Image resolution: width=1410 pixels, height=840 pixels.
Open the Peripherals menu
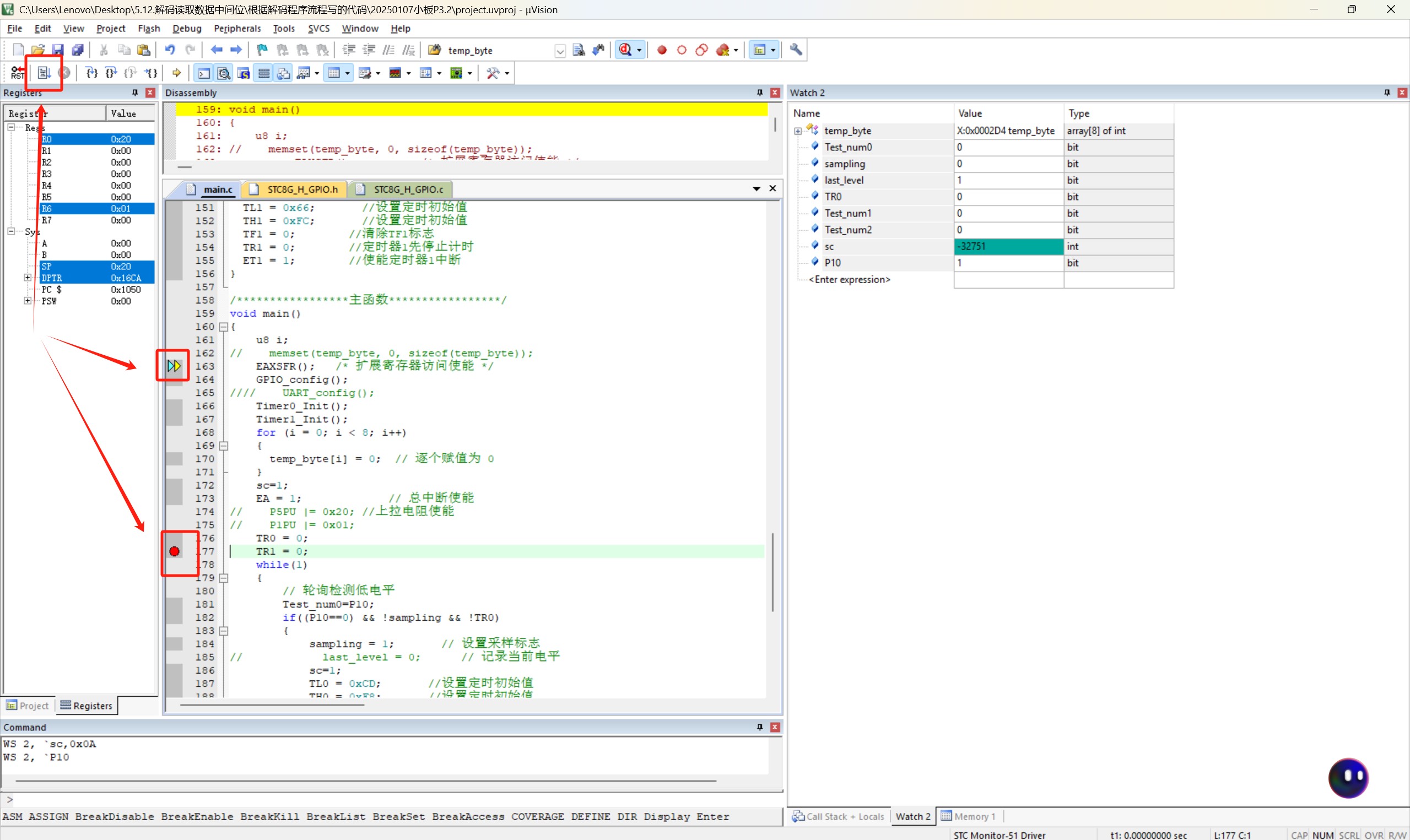237,28
